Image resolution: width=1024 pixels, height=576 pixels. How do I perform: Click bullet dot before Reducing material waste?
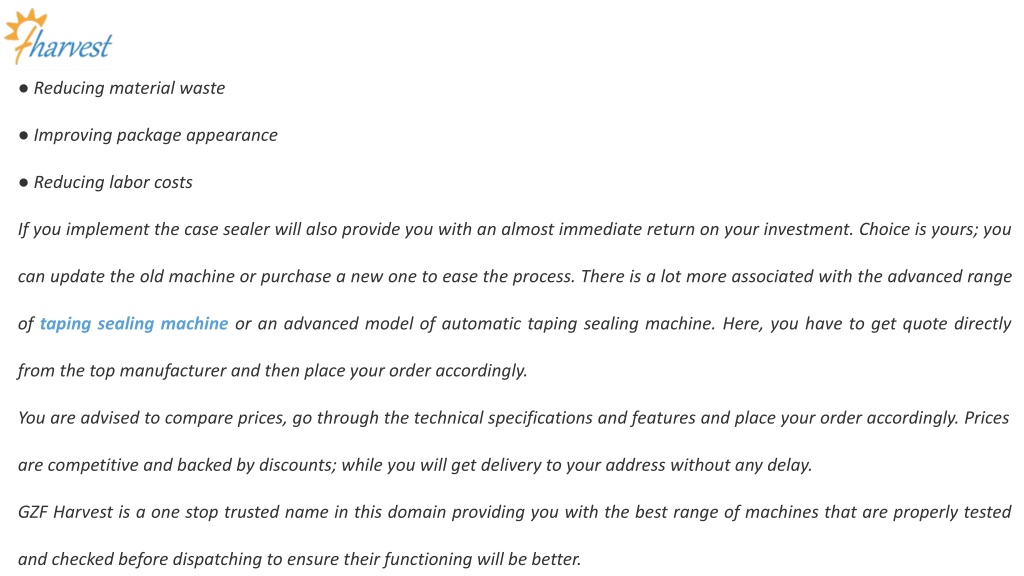[24, 88]
